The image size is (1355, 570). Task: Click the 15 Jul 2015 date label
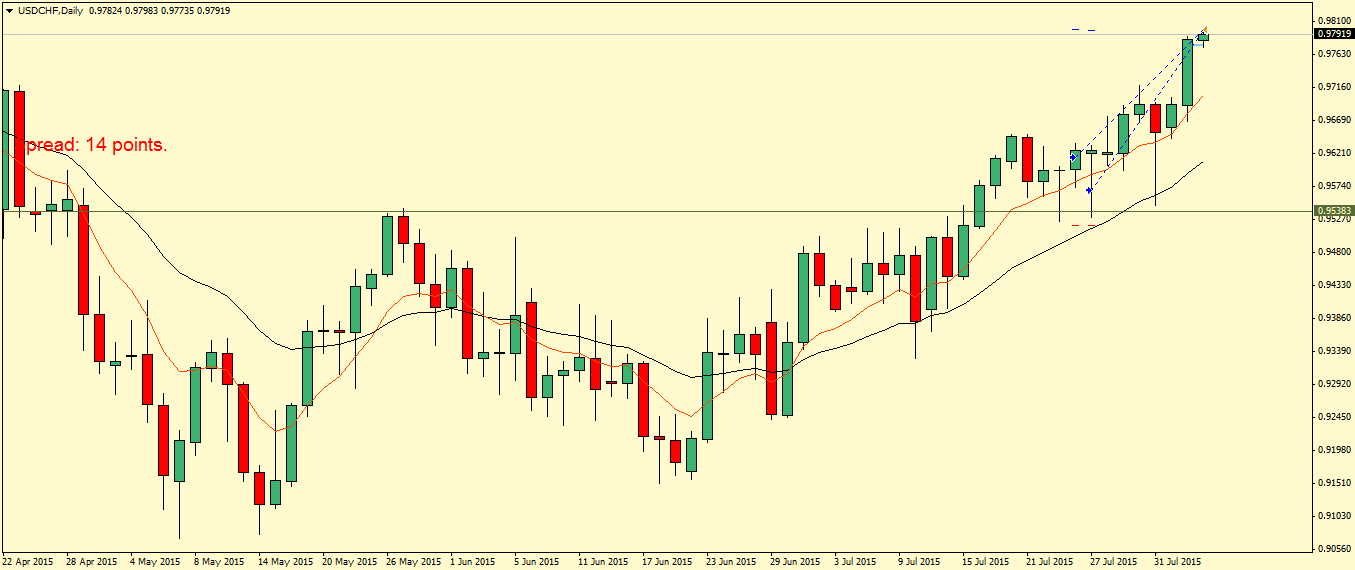(986, 562)
